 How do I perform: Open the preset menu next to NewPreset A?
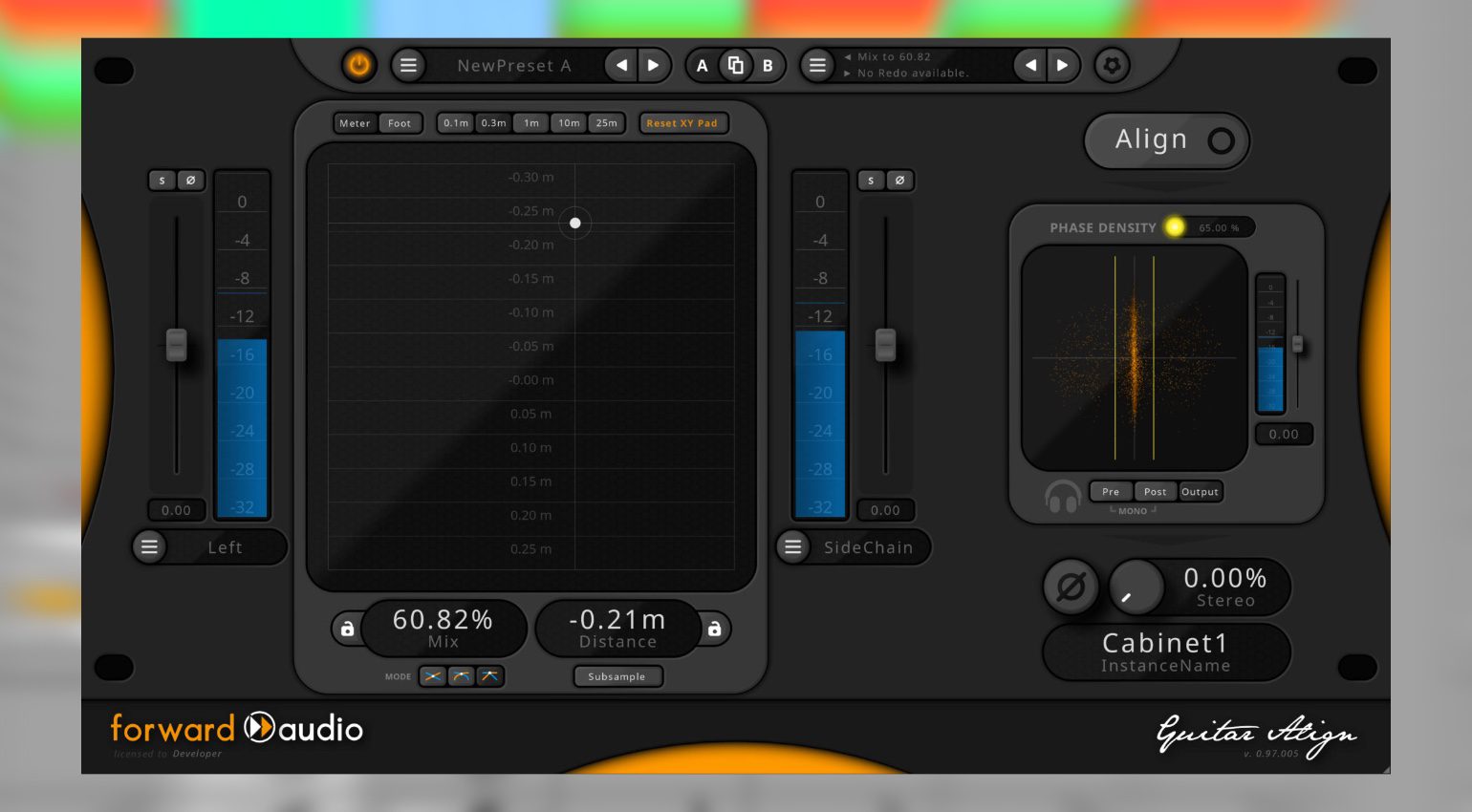point(408,65)
